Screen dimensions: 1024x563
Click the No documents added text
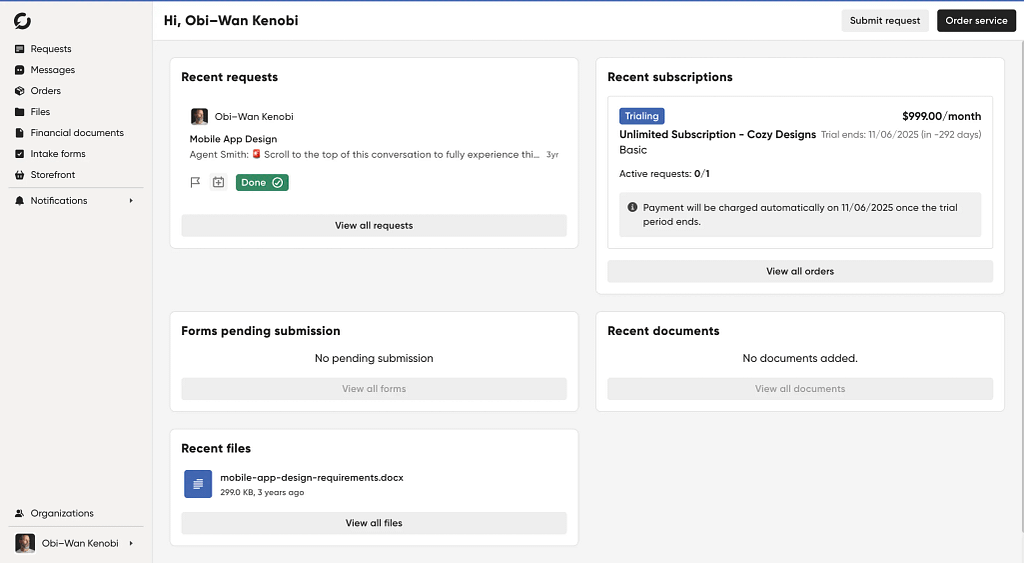coord(800,358)
